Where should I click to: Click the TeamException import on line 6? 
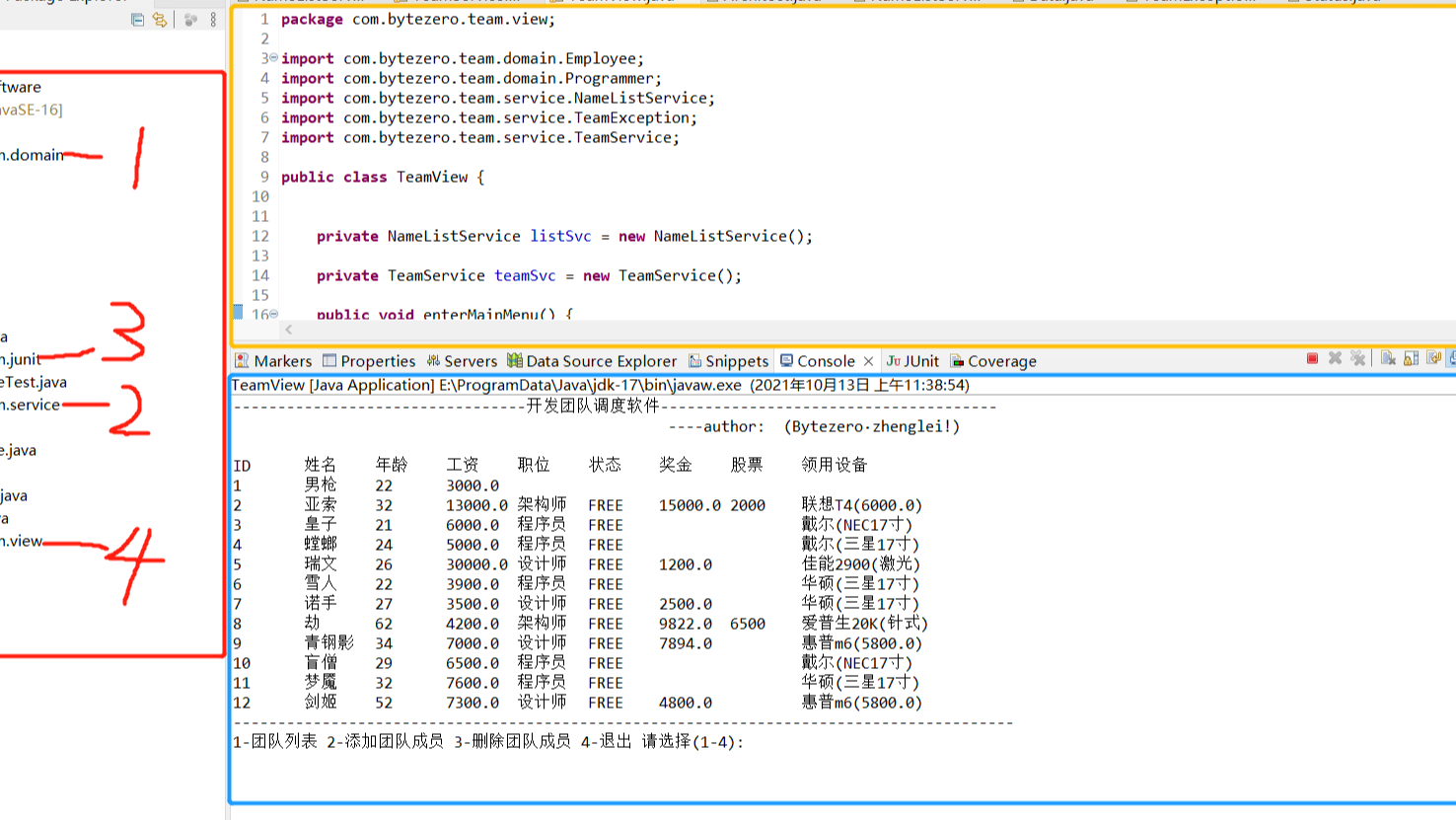point(489,117)
